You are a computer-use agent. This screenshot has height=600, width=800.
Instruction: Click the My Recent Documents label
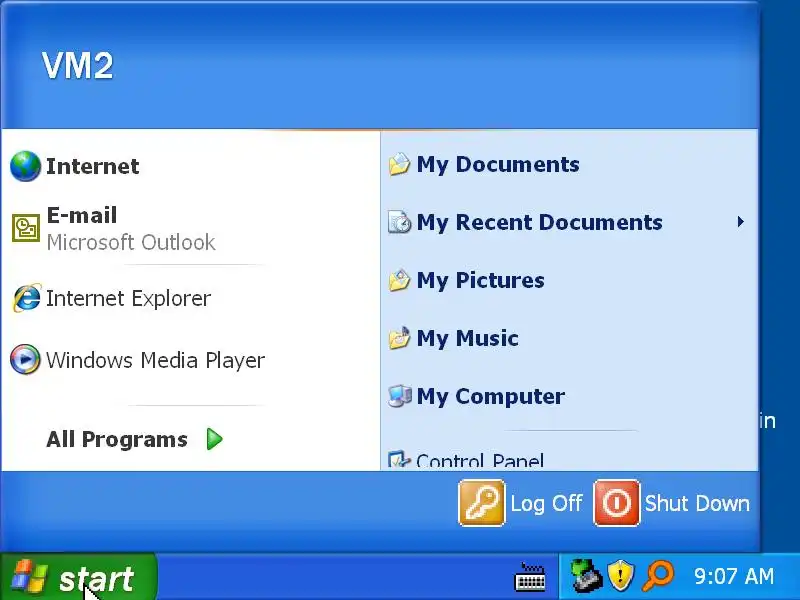pyautogui.click(x=539, y=222)
